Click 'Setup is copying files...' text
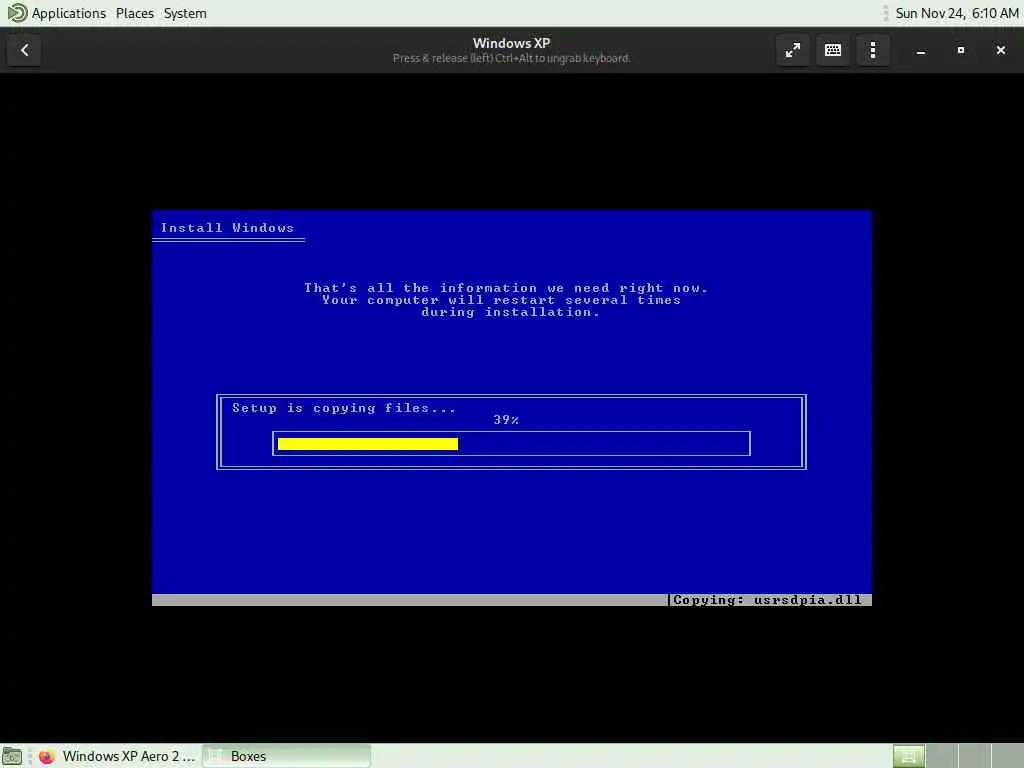1024x768 pixels. (x=344, y=408)
